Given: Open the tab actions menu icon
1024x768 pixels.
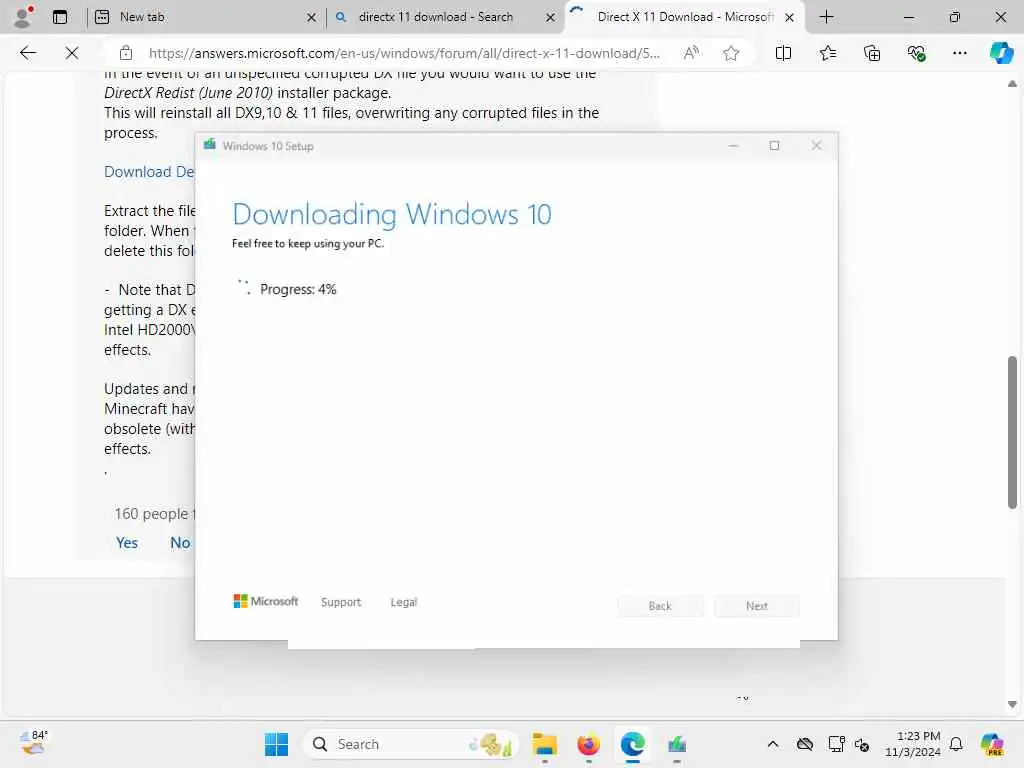Looking at the screenshot, I should (x=60, y=17).
